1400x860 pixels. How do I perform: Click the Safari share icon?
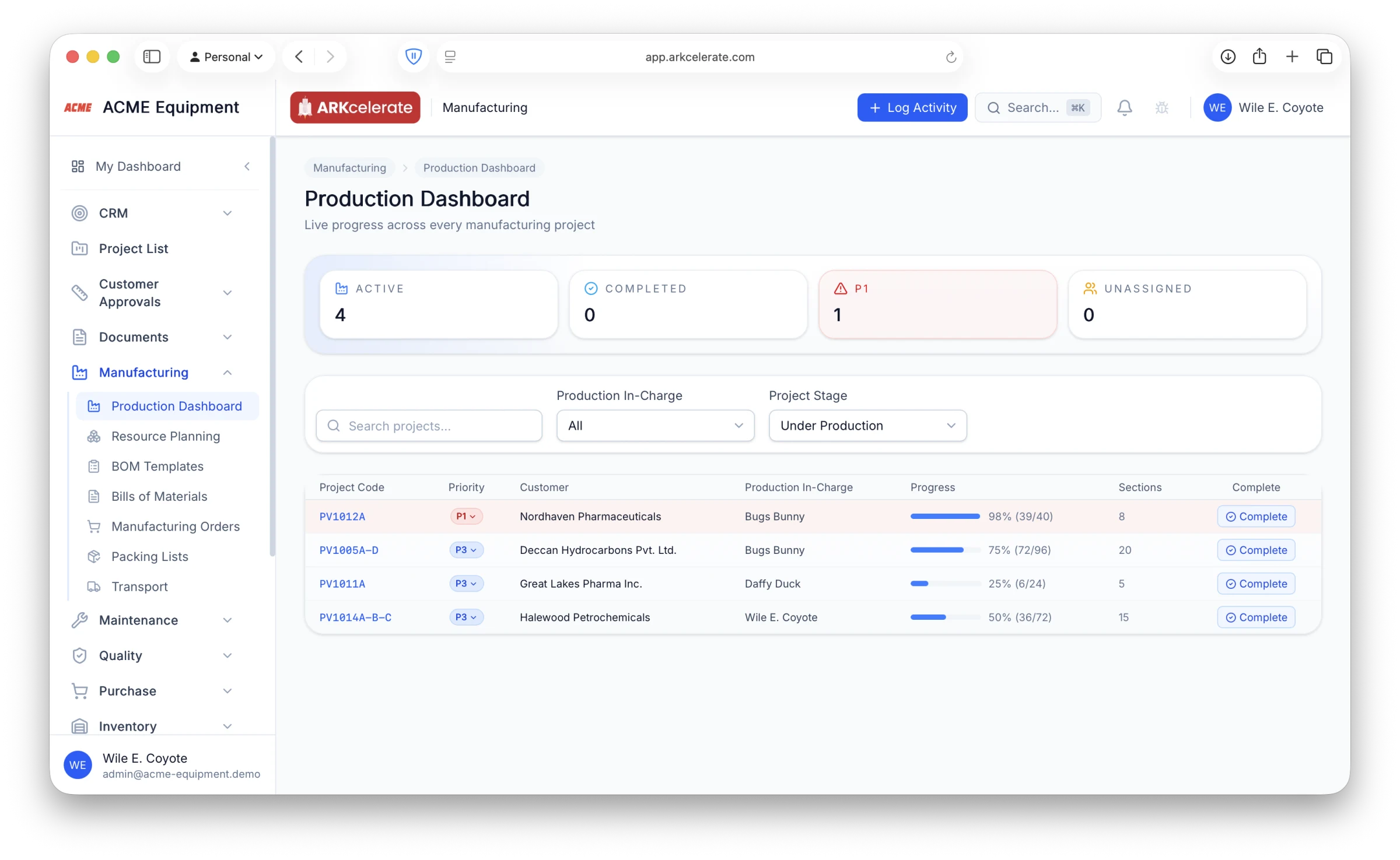point(1259,56)
